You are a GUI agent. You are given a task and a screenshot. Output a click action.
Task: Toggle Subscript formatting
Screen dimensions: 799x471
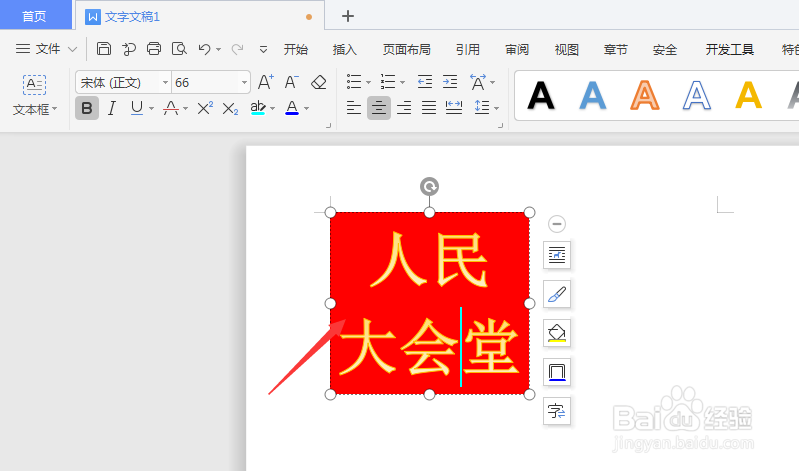point(230,109)
